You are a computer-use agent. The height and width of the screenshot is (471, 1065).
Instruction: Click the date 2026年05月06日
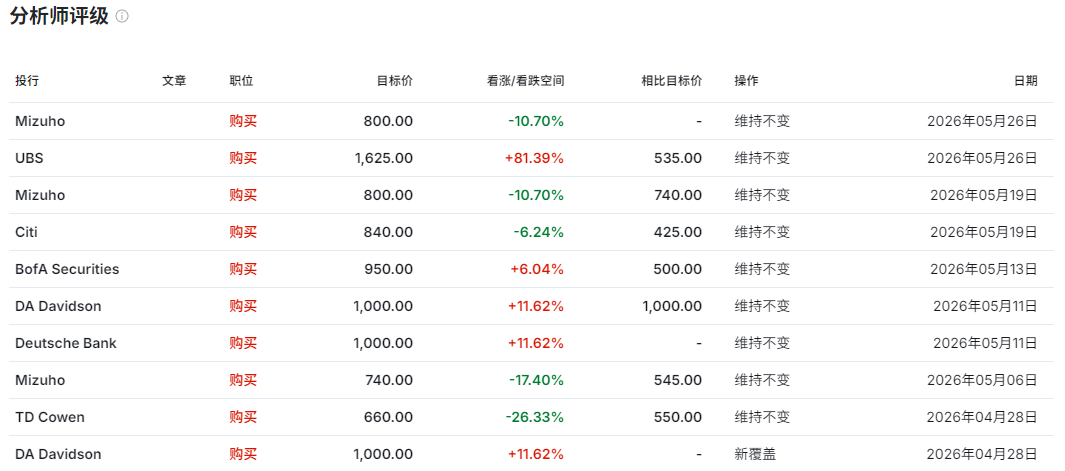pyautogui.click(x=982, y=380)
